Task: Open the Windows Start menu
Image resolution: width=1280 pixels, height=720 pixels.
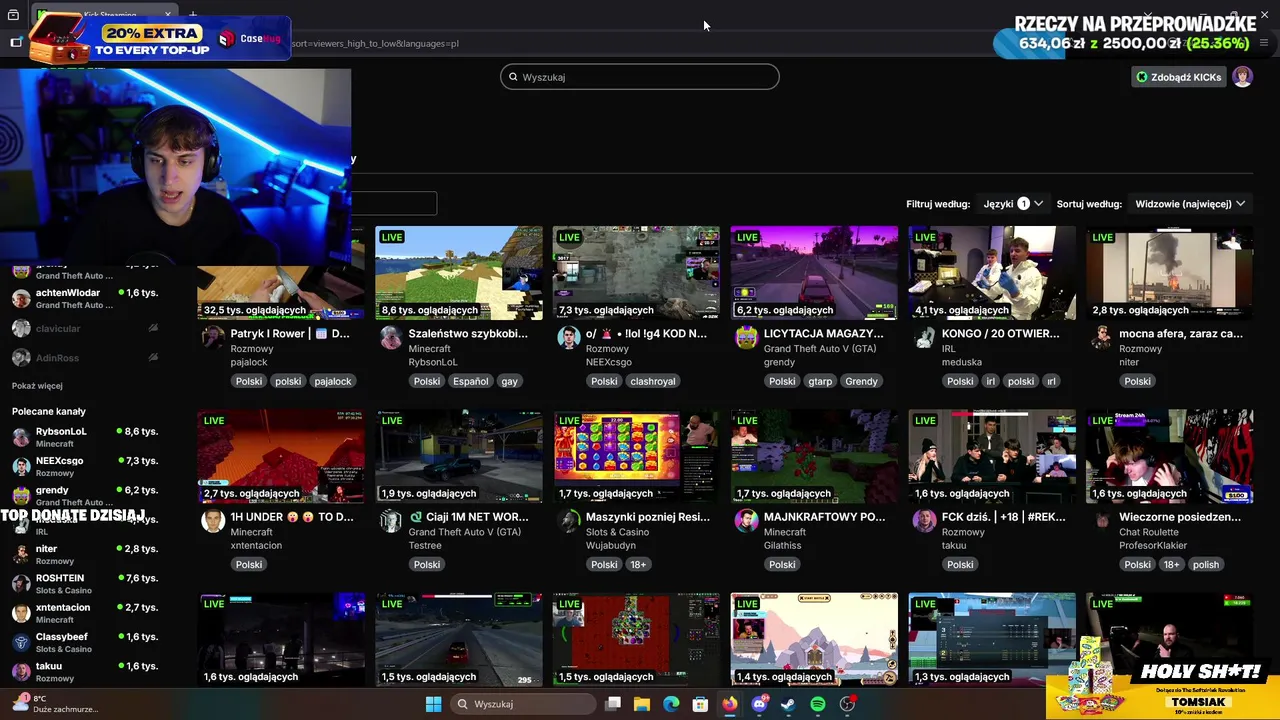Action: coord(433,704)
